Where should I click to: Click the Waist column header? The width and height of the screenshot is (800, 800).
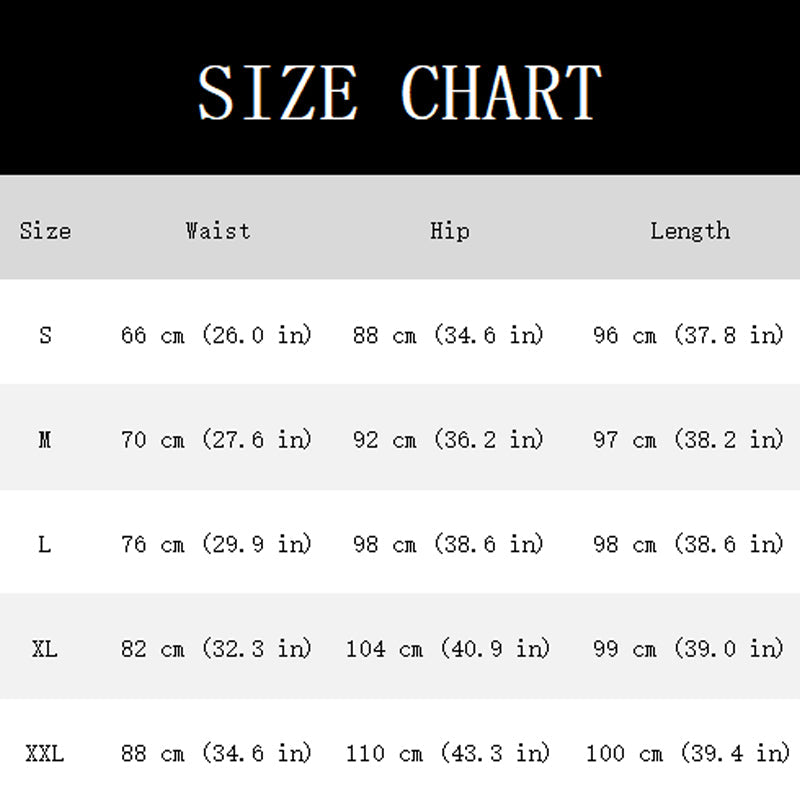pyautogui.click(x=217, y=231)
